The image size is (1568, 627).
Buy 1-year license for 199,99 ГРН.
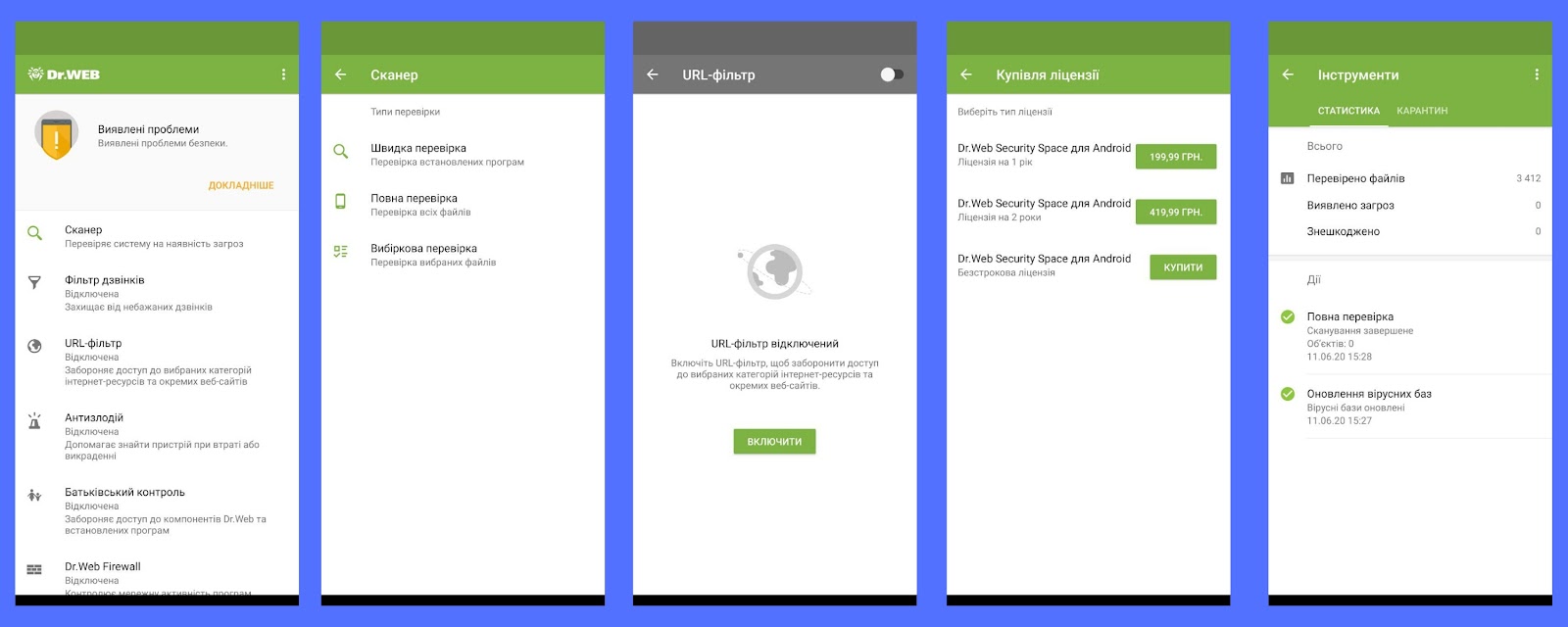[1176, 157]
